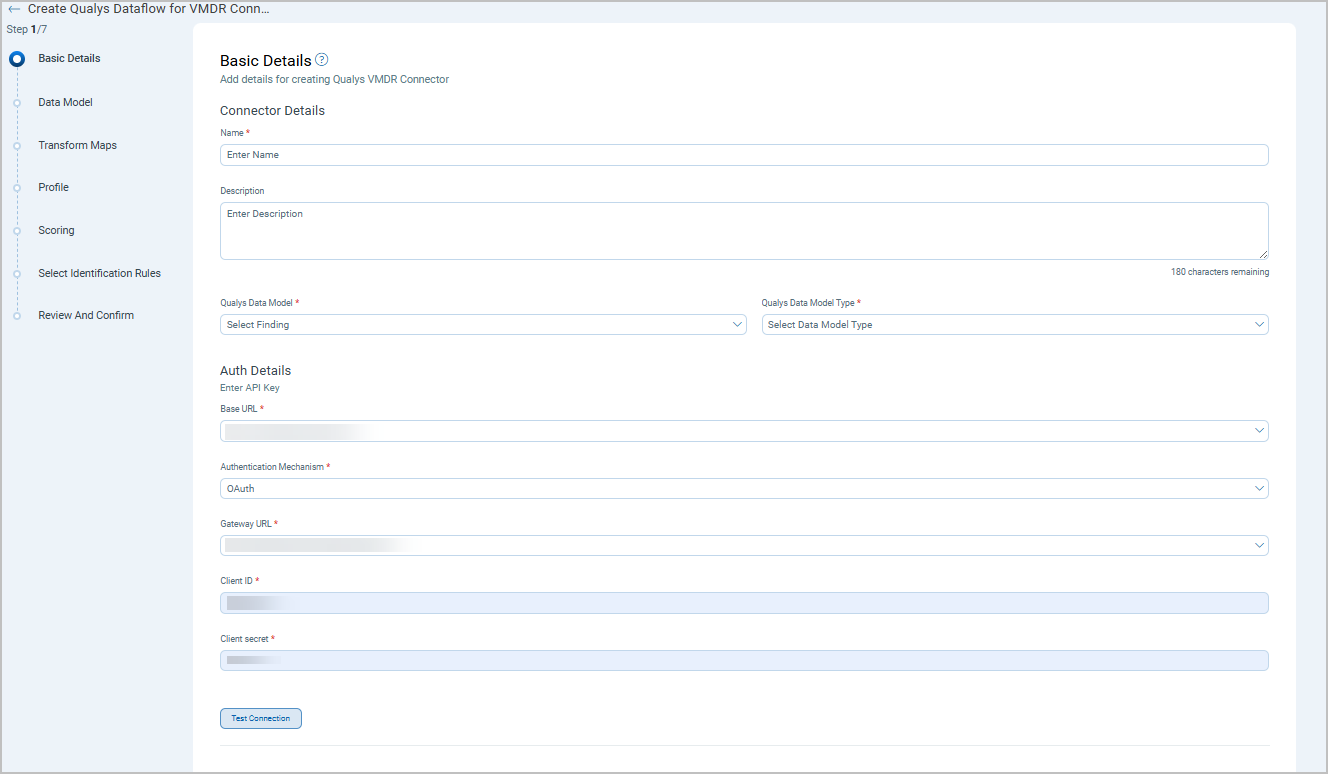Viewport: 1328px width, 774px height.
Task: Open the Profile step
Action: pos(53,187)
